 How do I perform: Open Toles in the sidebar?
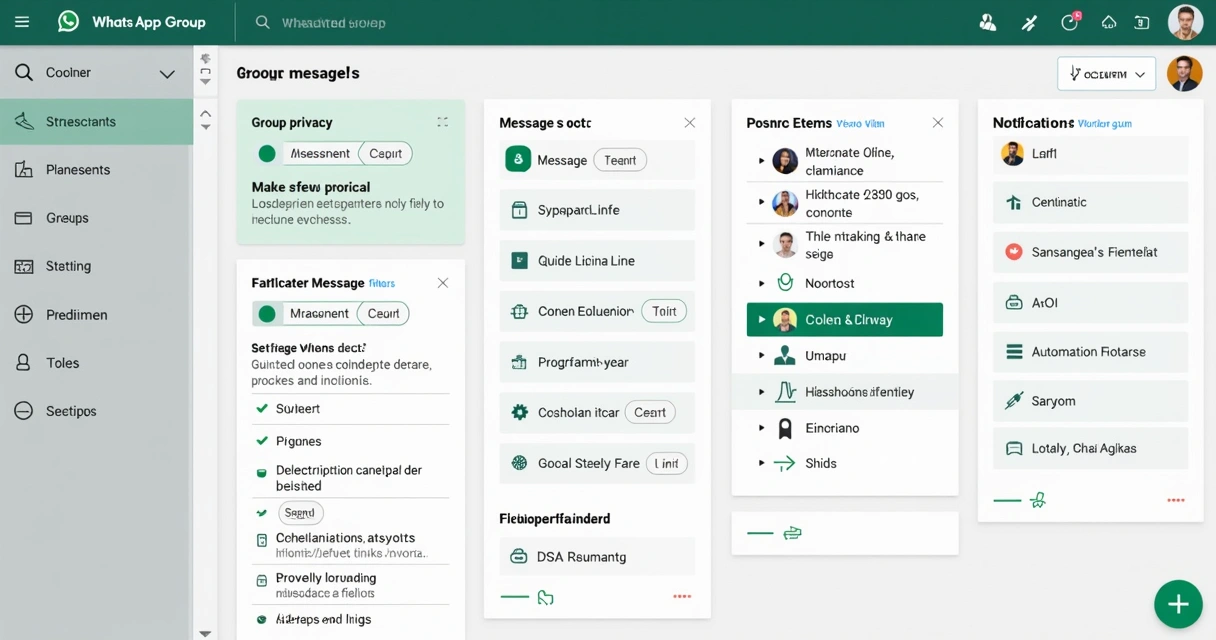point(96,363)
